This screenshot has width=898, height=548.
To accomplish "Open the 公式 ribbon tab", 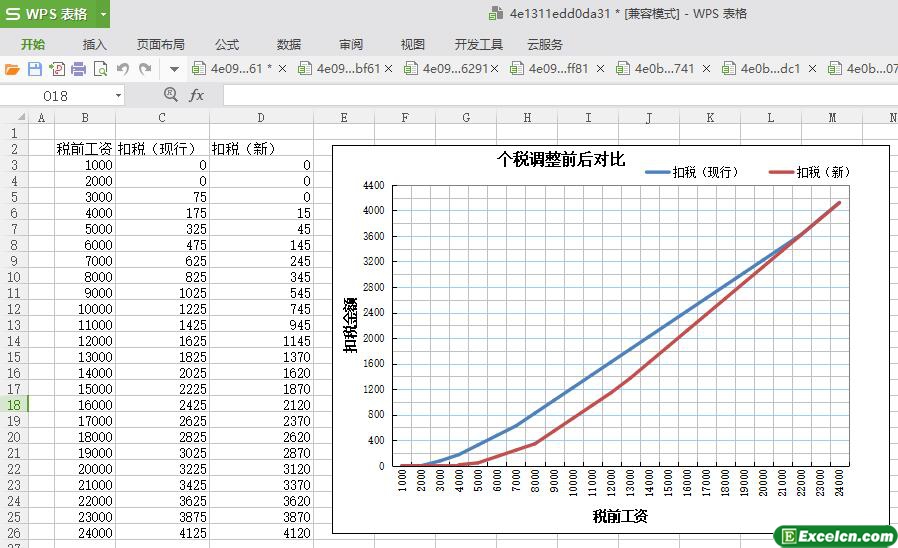I will point(227,44).
